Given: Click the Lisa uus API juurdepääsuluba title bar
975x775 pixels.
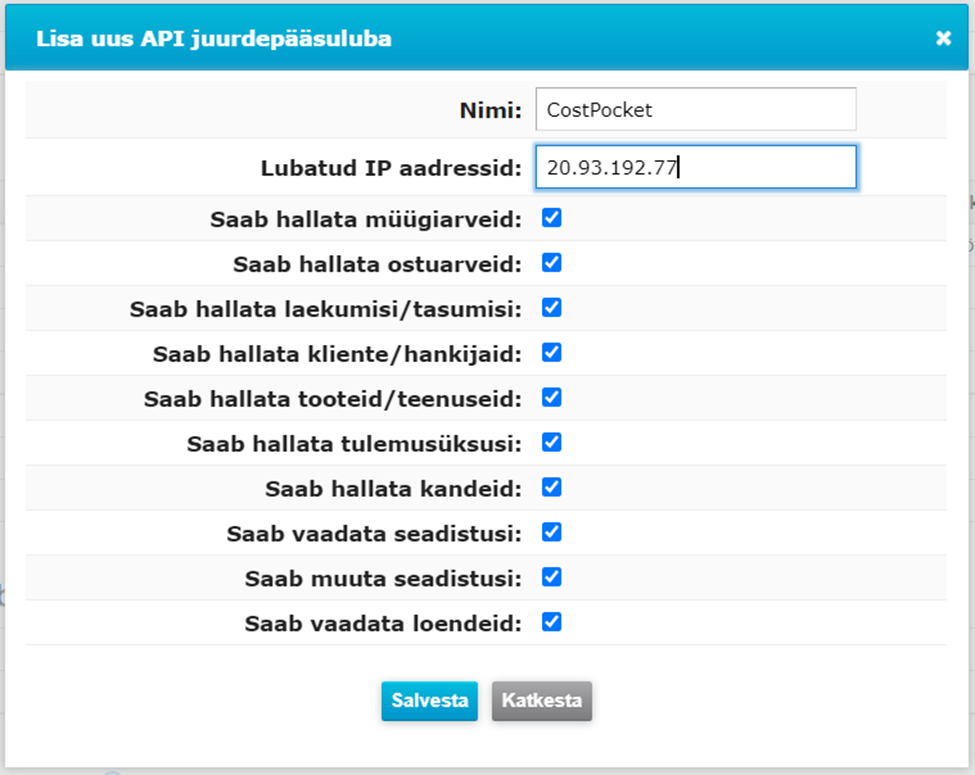Looking at the screenshot, I should [x=487, y=38].
